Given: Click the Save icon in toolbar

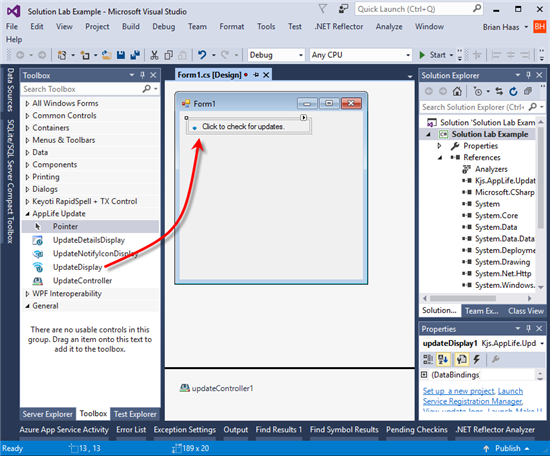Looking at the screenshot, I should click(121, 55).
